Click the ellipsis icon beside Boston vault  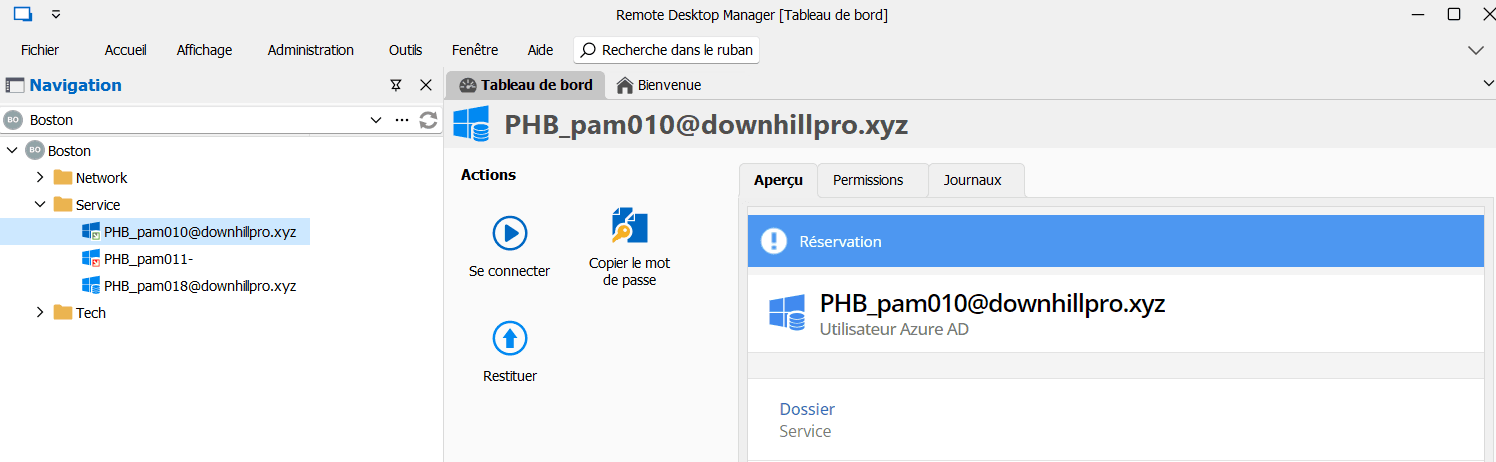402,120
